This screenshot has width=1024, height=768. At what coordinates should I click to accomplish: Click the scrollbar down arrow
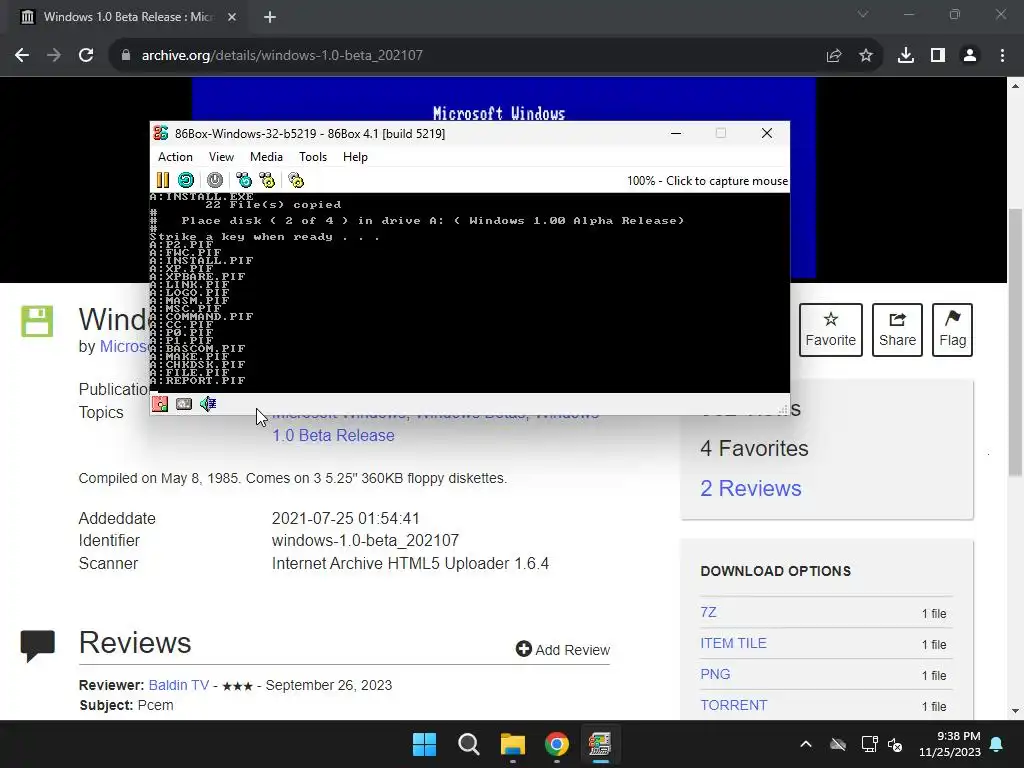pyautogui.click(x=1016, y=711)
